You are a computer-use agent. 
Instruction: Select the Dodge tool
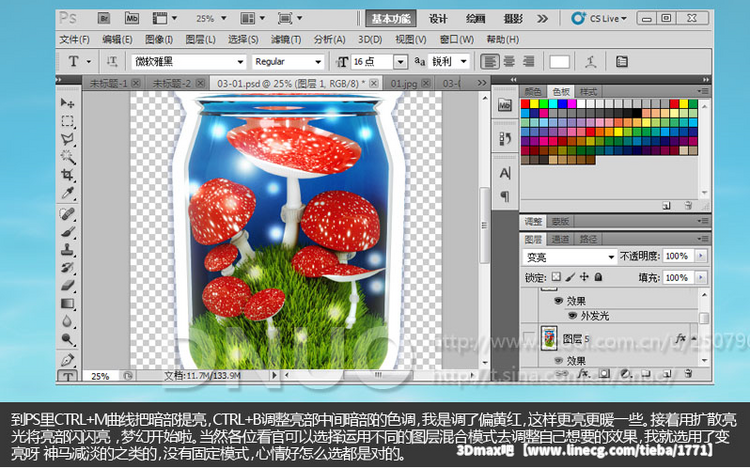[67, 339]
